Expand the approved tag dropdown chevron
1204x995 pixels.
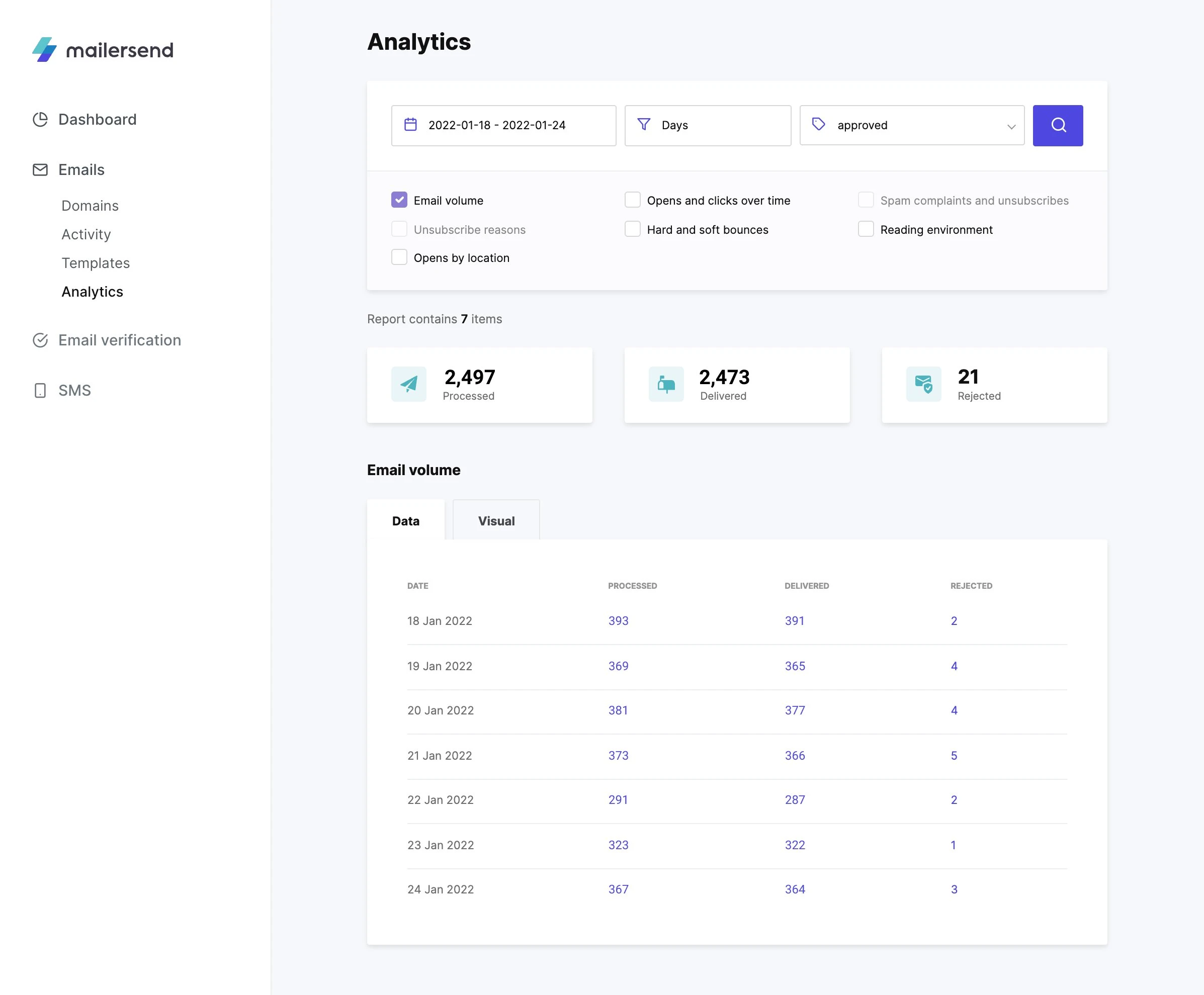point(1011,126)
